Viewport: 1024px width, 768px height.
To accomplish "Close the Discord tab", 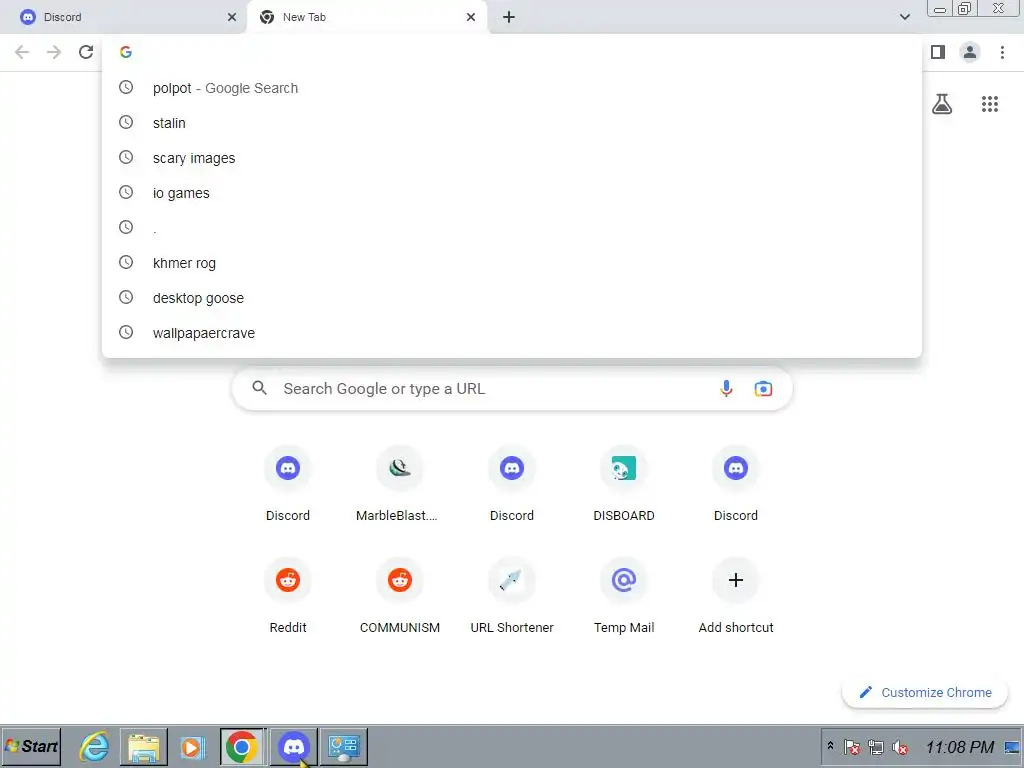I will (x=232, y=17).
